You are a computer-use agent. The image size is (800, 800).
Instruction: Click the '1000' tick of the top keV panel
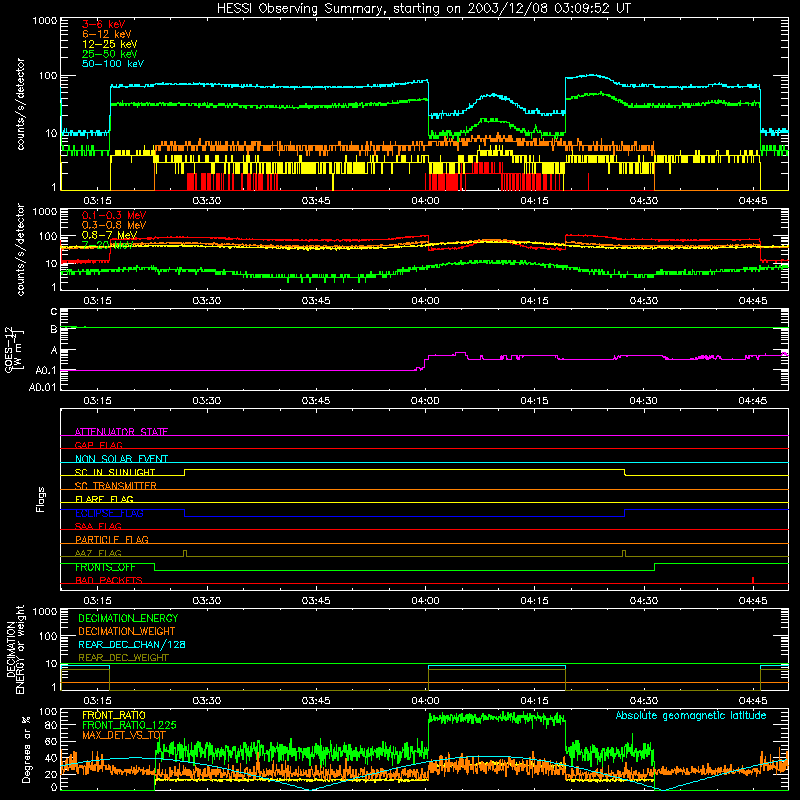pyautogui.click(x=45, y=21)
